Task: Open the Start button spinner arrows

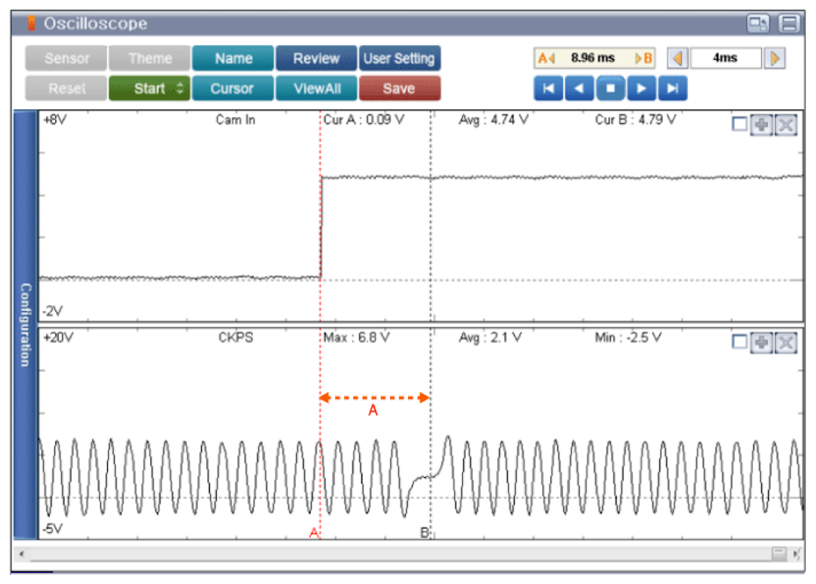Action: click(180, 88)
